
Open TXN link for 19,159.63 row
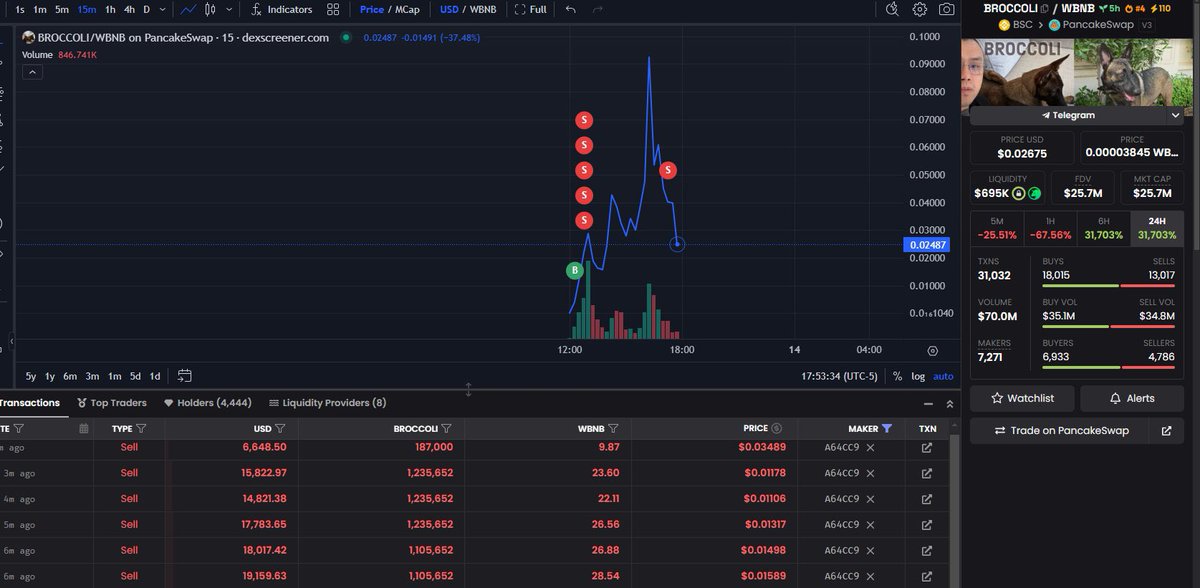pyautogui.click(x=927, y=576)
